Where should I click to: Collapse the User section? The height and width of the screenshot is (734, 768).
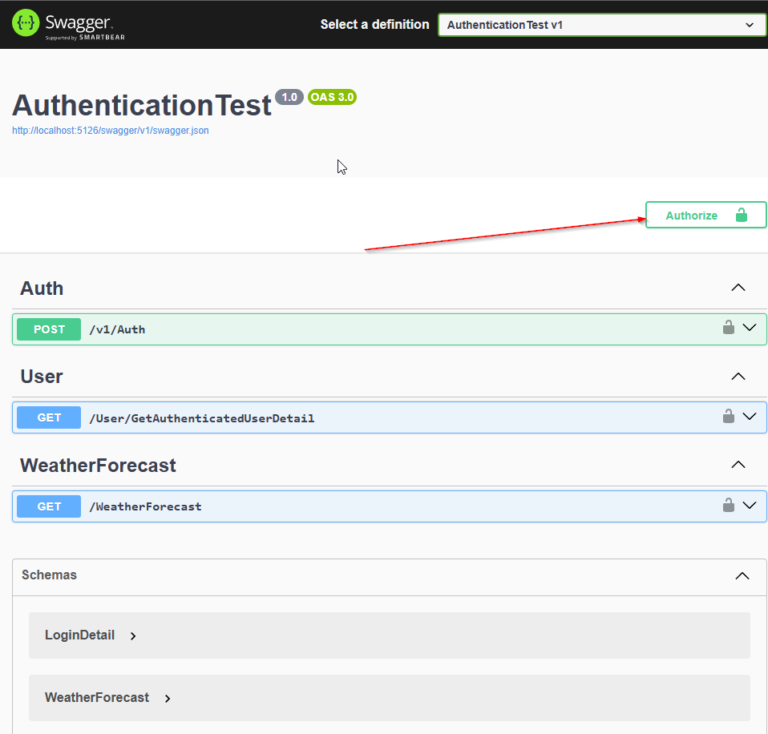pyautogui.click(x=738, y=376)
